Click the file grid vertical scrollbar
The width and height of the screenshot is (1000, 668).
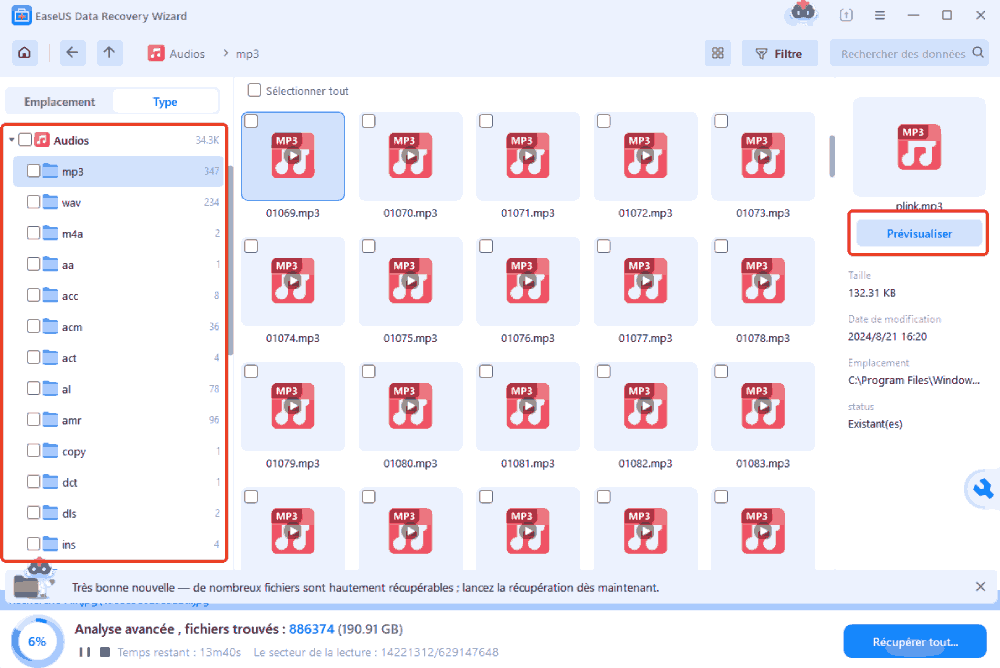(832, 156)
